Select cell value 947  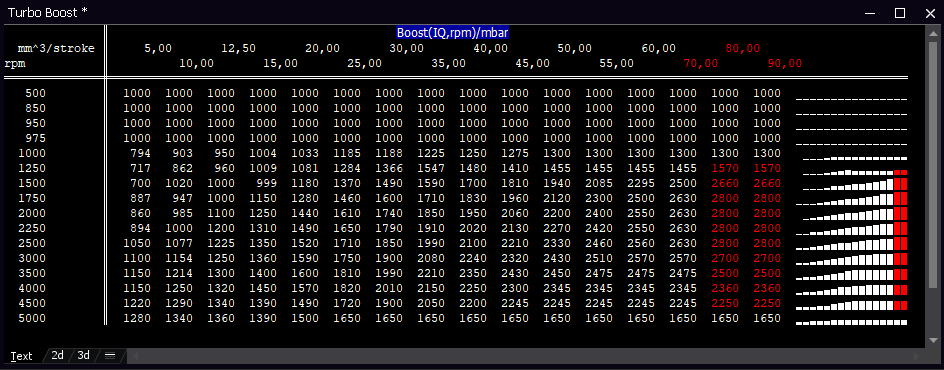pos(182,199)
